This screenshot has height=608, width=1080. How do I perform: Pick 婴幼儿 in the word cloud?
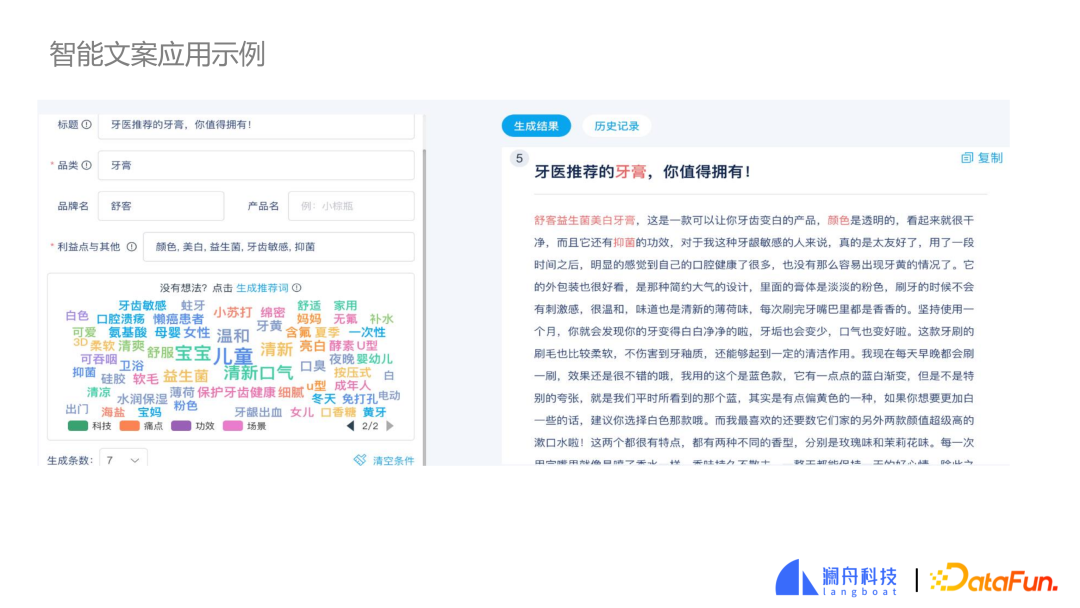pos(375,359)
